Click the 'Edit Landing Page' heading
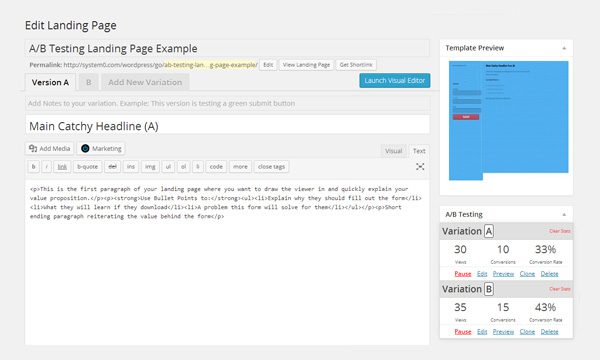Screen dimensions: 600x360 pos(71,26)
